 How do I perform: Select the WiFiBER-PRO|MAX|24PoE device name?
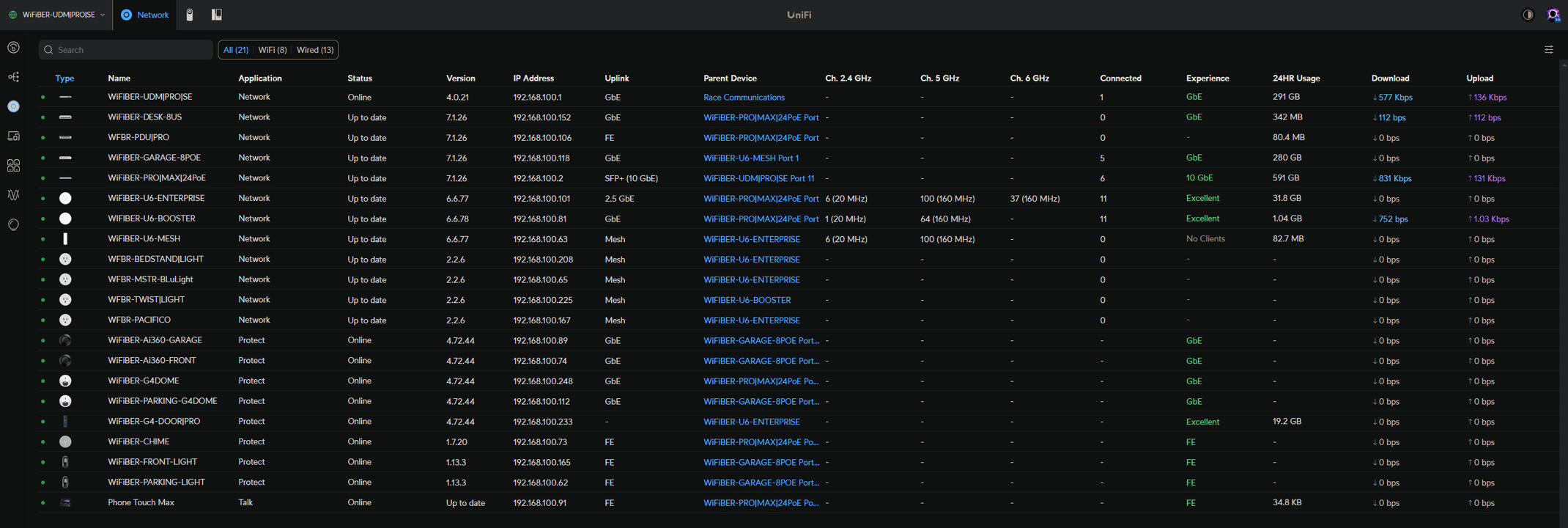[x=157, y=178]
